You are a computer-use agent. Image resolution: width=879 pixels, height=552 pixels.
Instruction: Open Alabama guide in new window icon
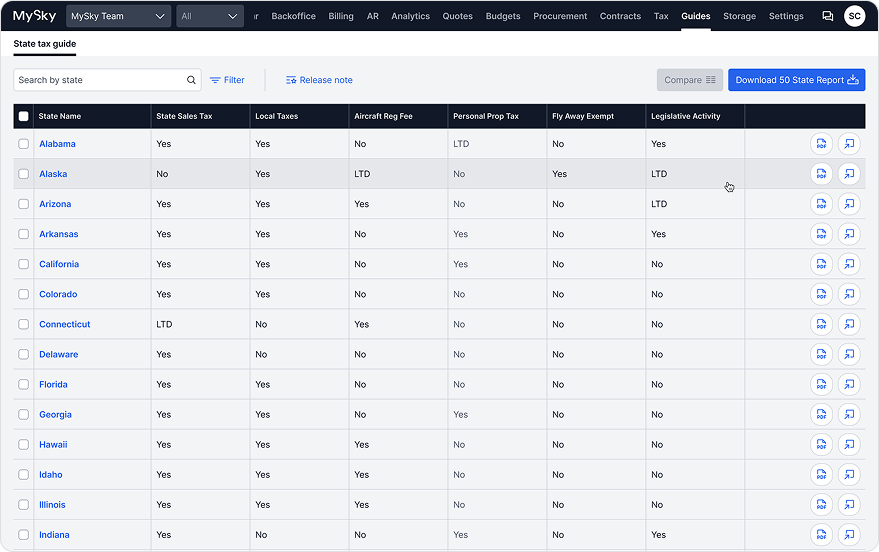click(x=849, y=144)
